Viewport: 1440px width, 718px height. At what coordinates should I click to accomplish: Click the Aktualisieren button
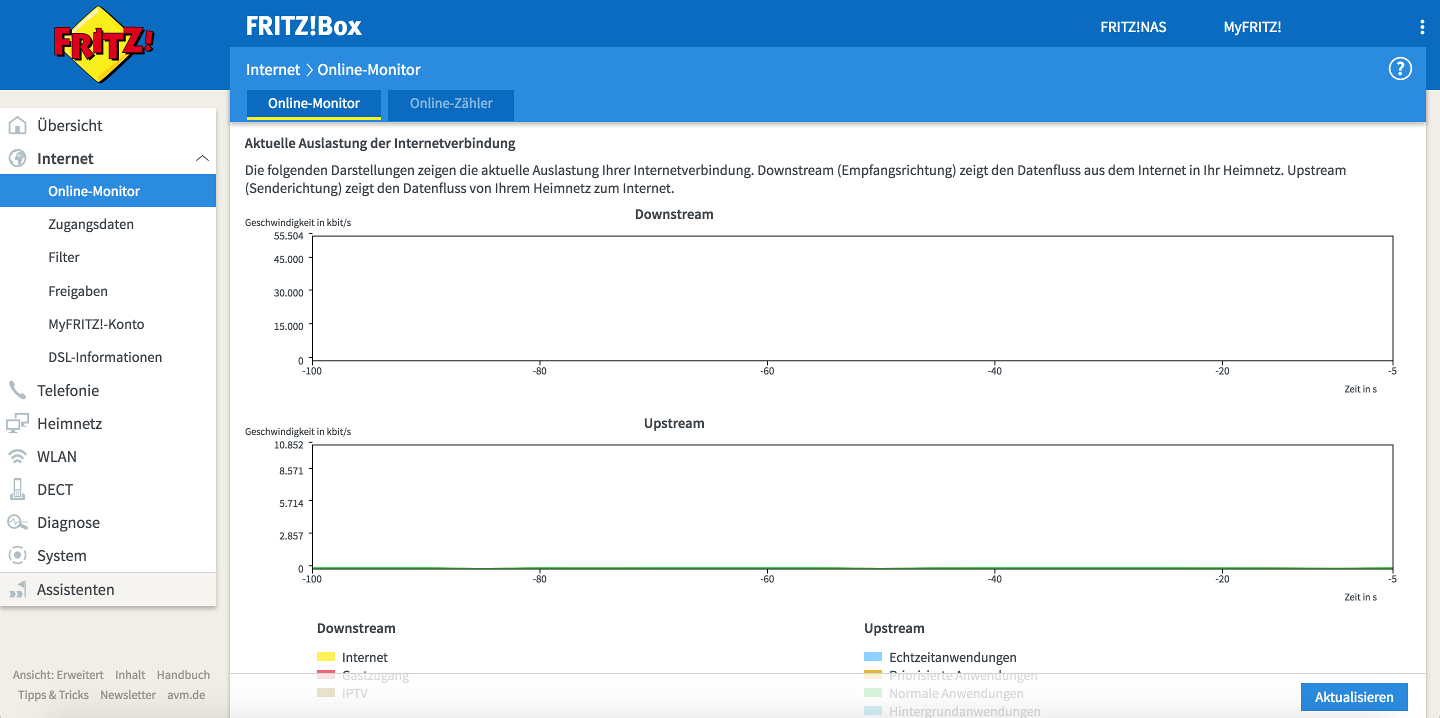tap(1354, 697)
